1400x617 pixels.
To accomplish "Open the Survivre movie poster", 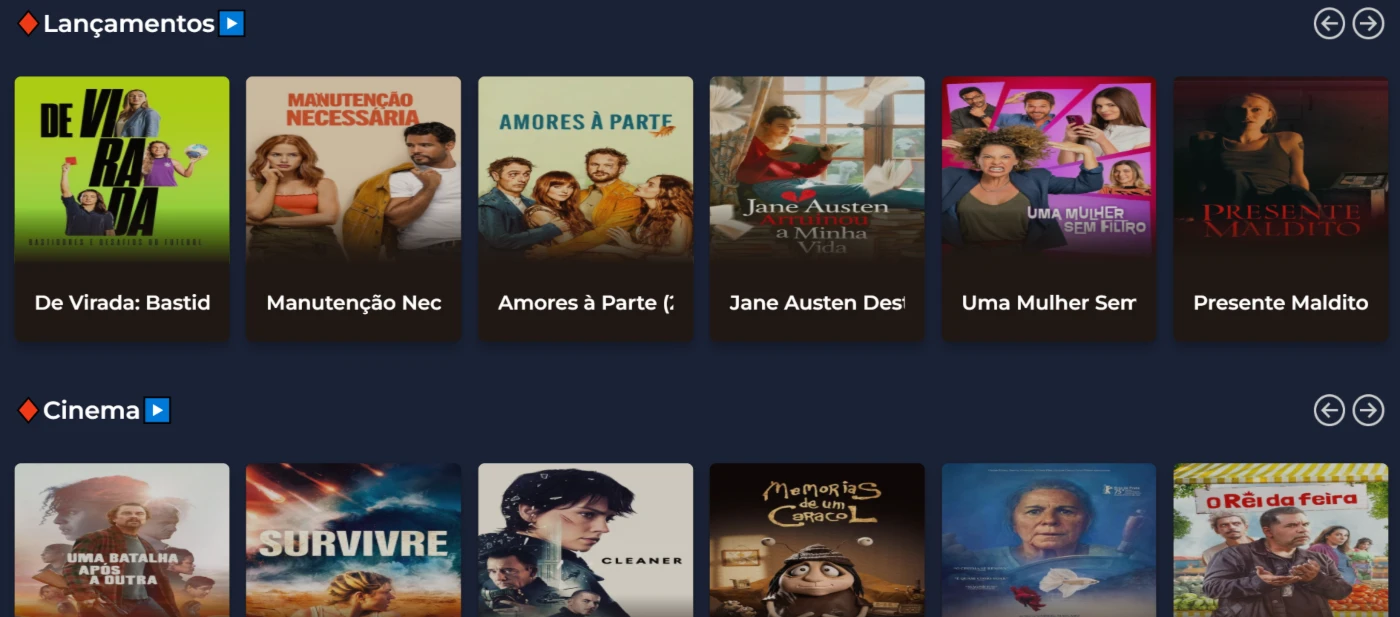I will [x=353, y=540].
